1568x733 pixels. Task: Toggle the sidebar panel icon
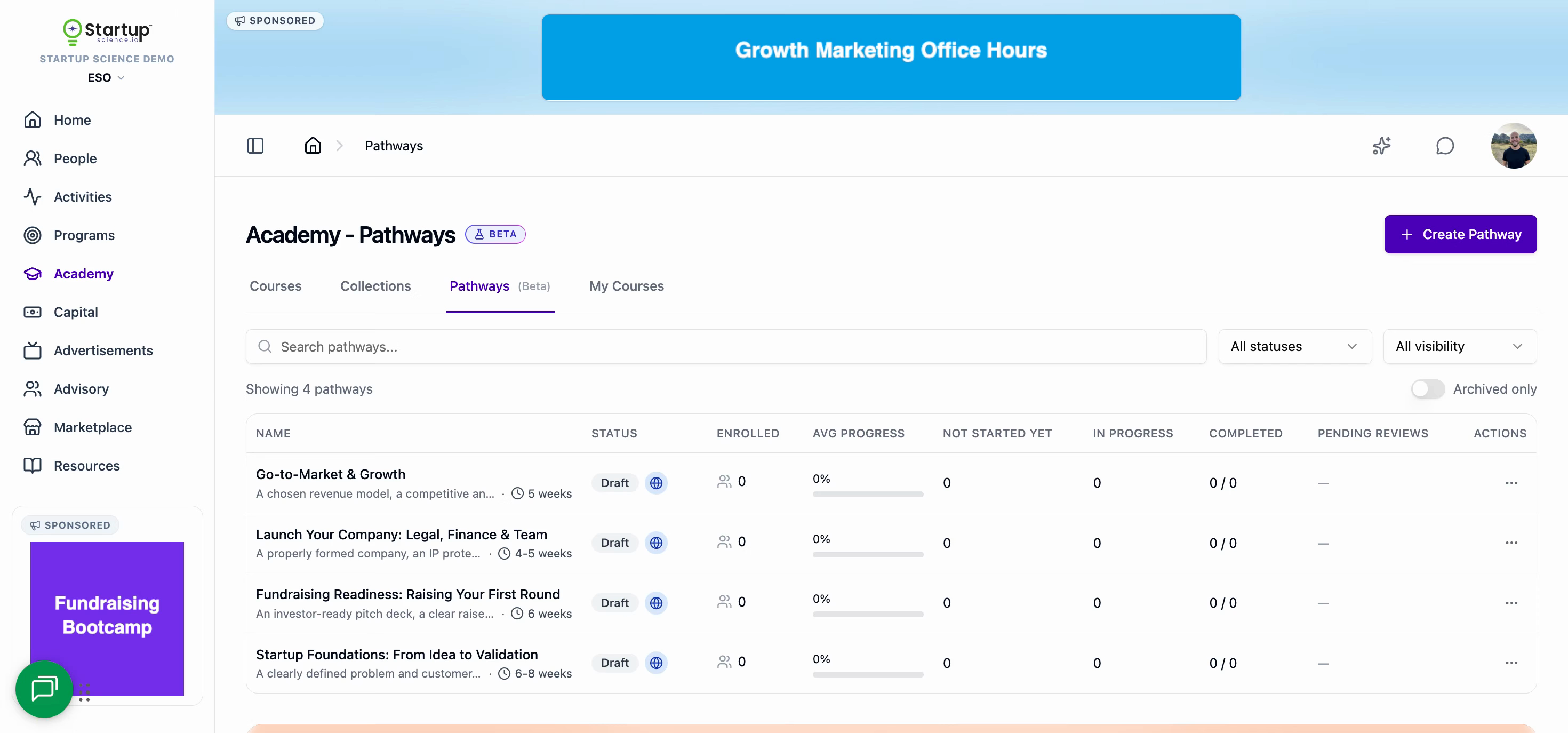255,146
